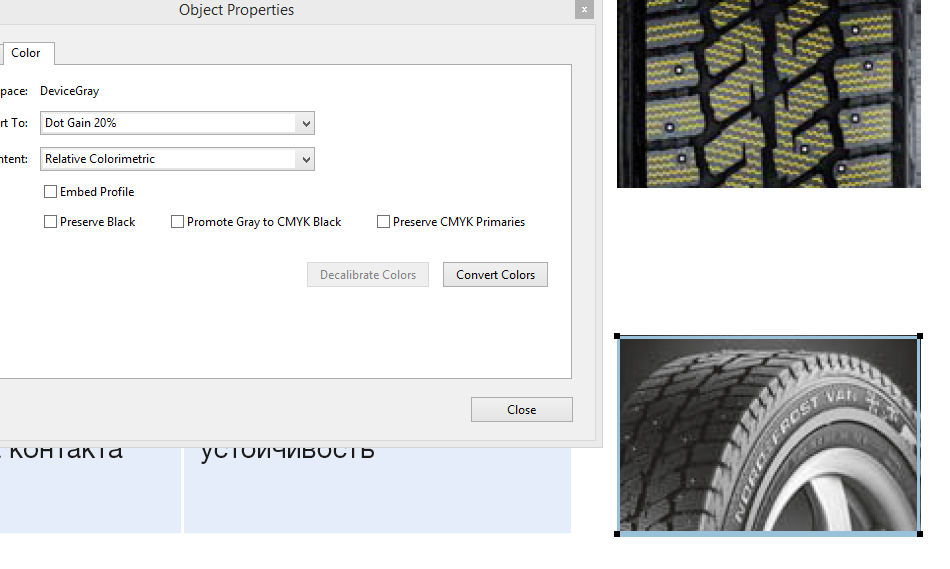Open the Relative Colorimetric intent dropdown
This screenshot has height=569, width=950.
point(178,159)
